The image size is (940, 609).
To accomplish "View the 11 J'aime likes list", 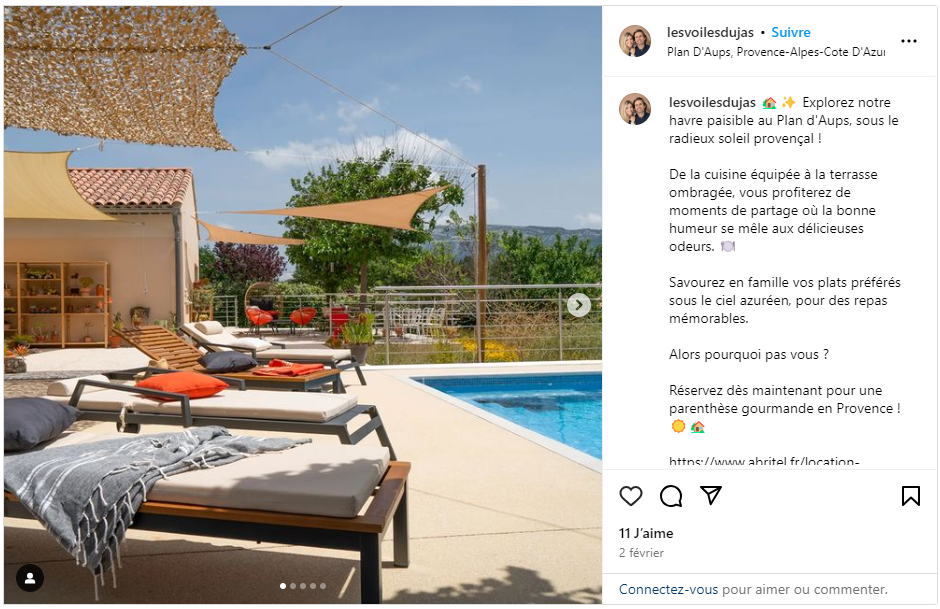I will click(x=646, y=533).
